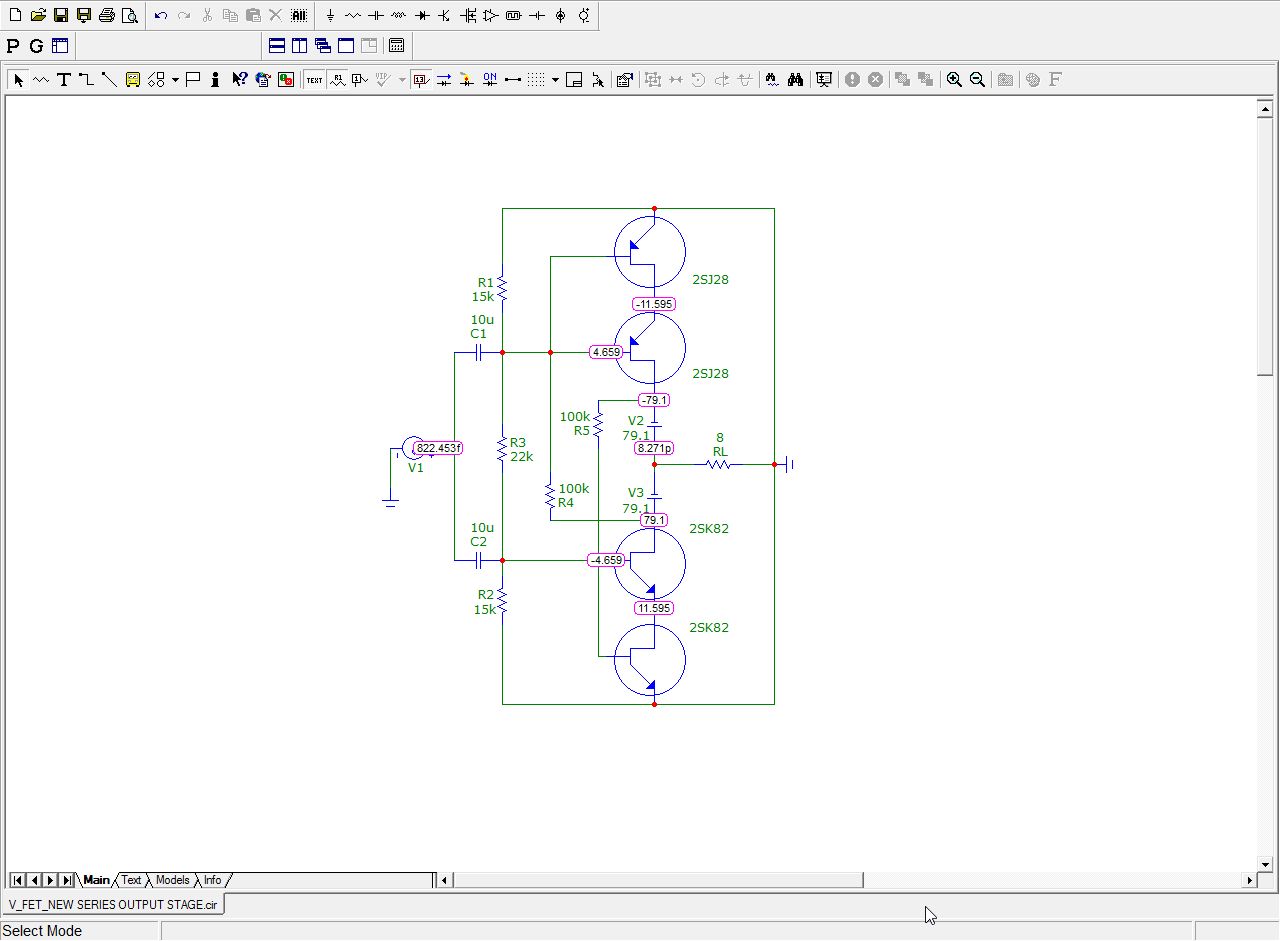Switch to Text mode tool
The width and height of the screenshot is (1280, 941).
point(64,80)
